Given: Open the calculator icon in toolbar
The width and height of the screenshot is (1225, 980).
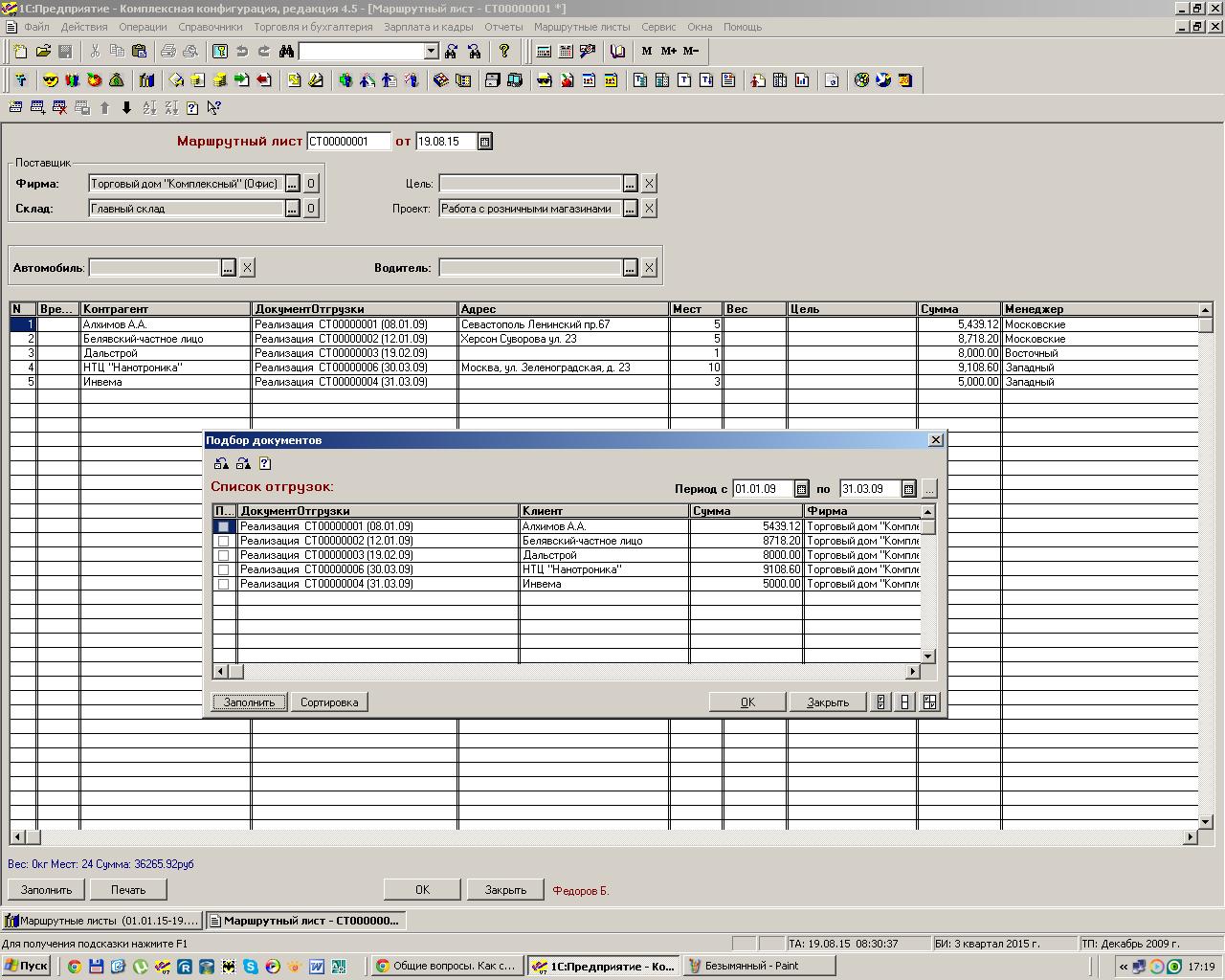Looking at the screenshot, I should pyautogui.click(x=544, y=51).
